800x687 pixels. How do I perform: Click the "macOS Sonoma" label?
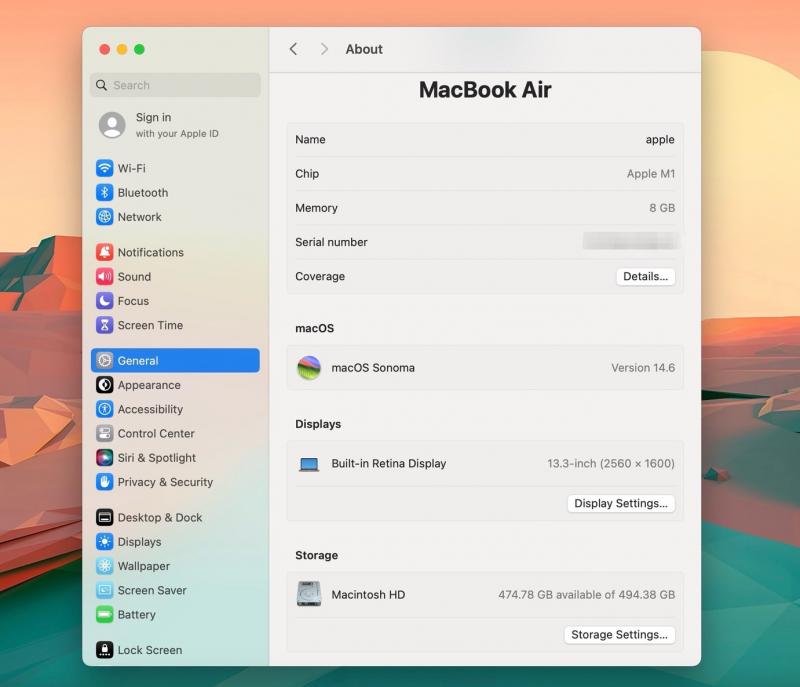[373, 368]
